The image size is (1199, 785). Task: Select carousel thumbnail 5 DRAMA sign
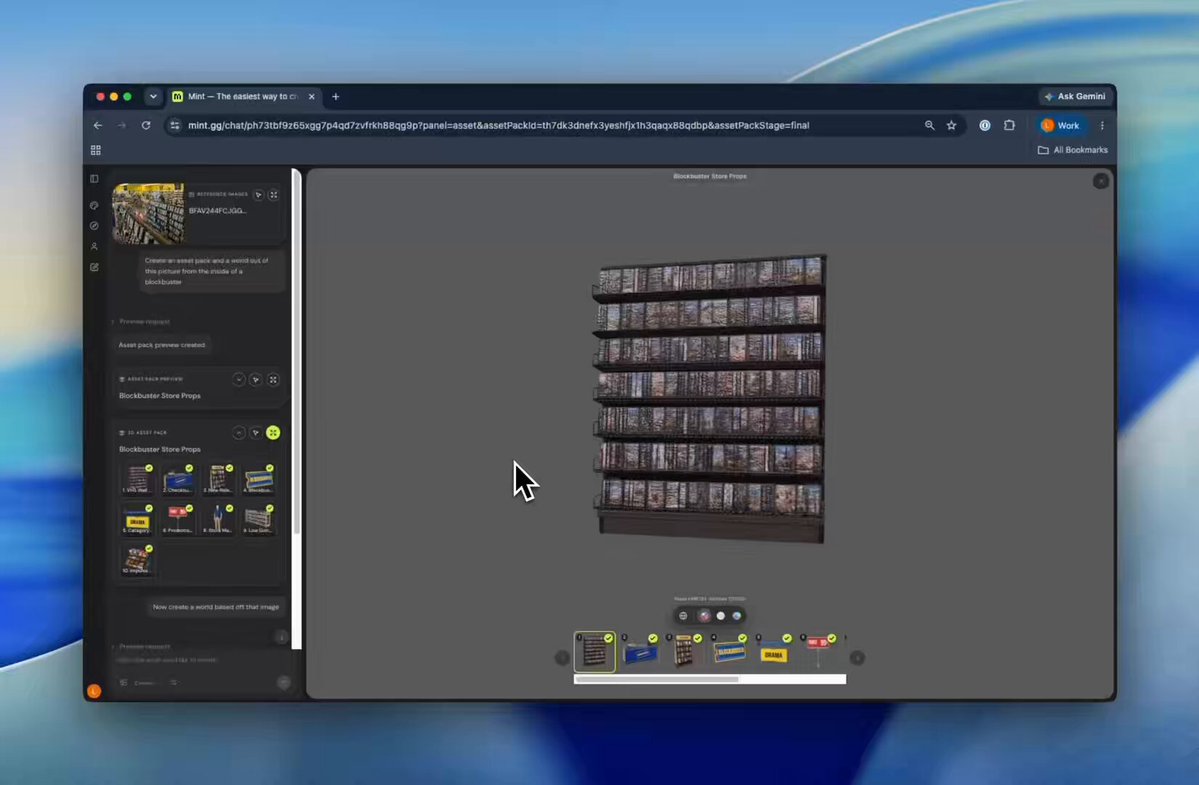click(x=774, y=652)
